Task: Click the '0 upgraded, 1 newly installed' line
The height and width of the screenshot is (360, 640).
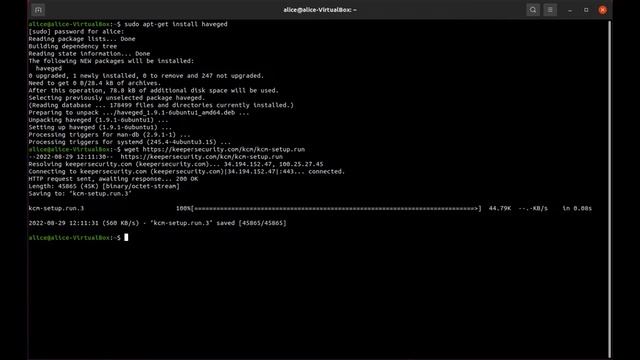Action: coord(146,76)
